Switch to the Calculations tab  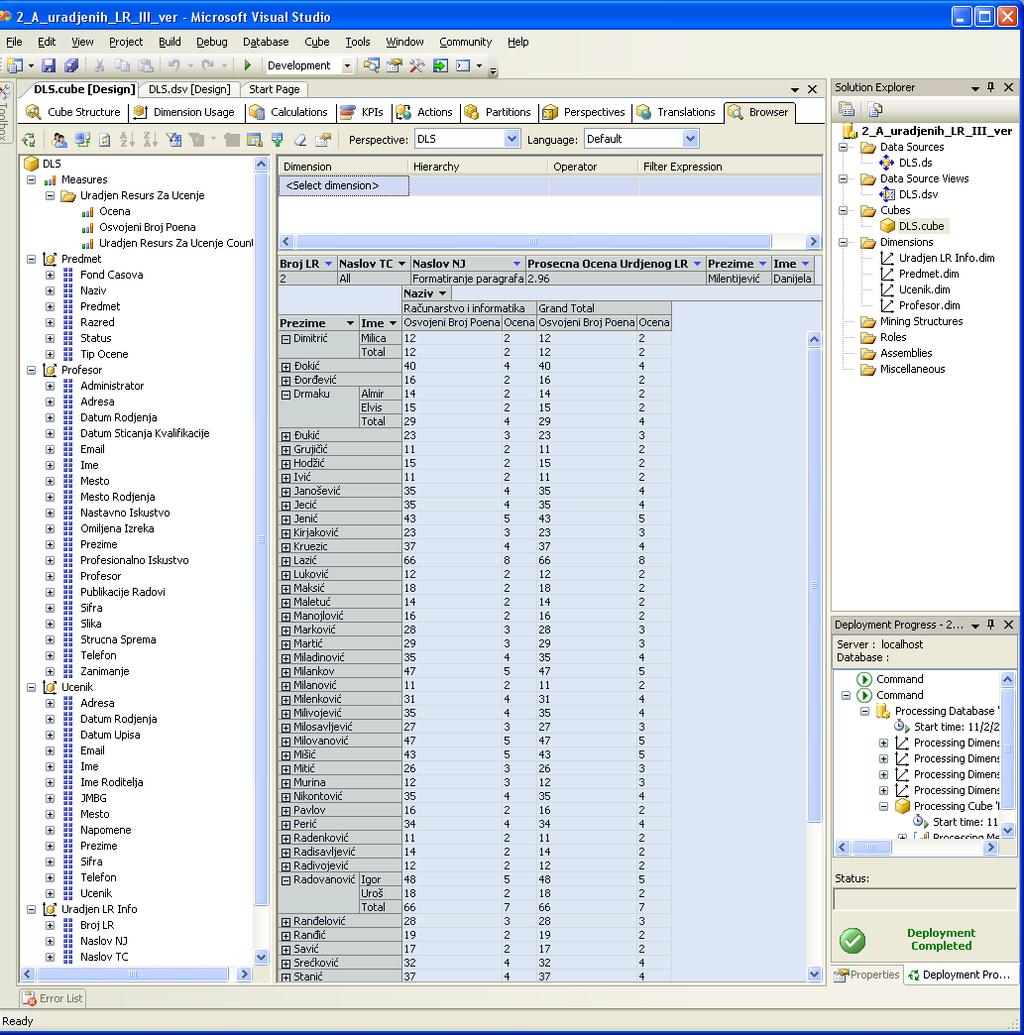pyautogui.click(x=289, y=112)
